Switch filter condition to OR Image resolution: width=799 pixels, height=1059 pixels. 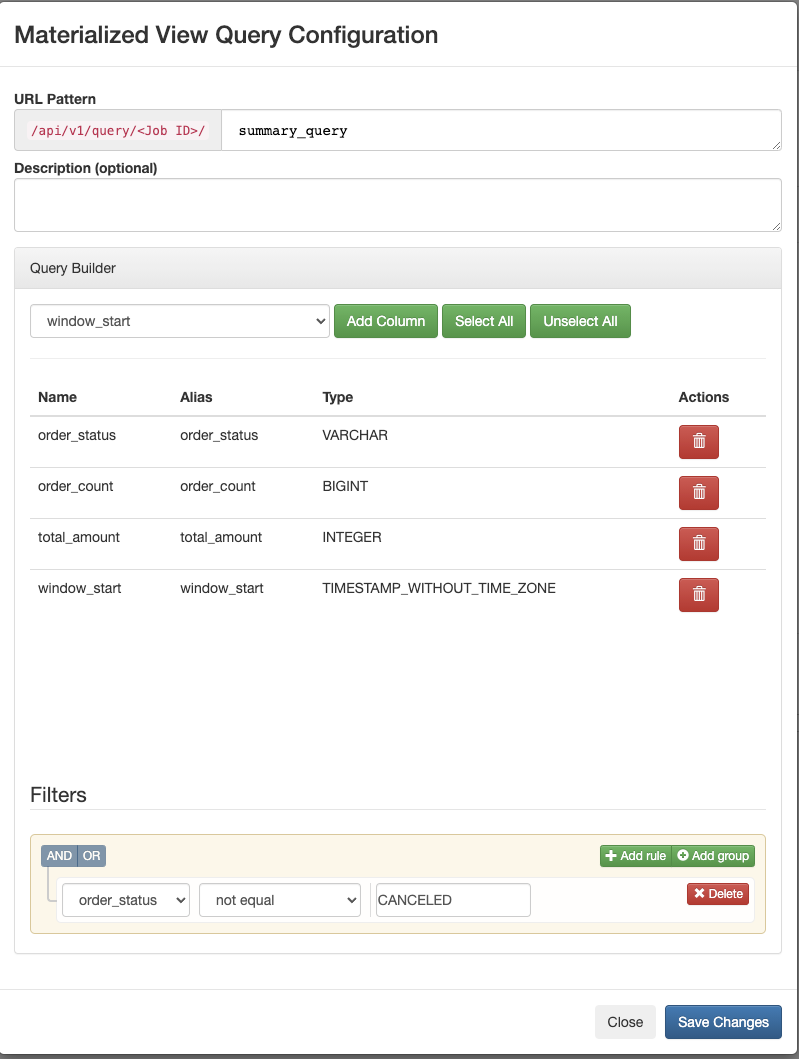91,856
